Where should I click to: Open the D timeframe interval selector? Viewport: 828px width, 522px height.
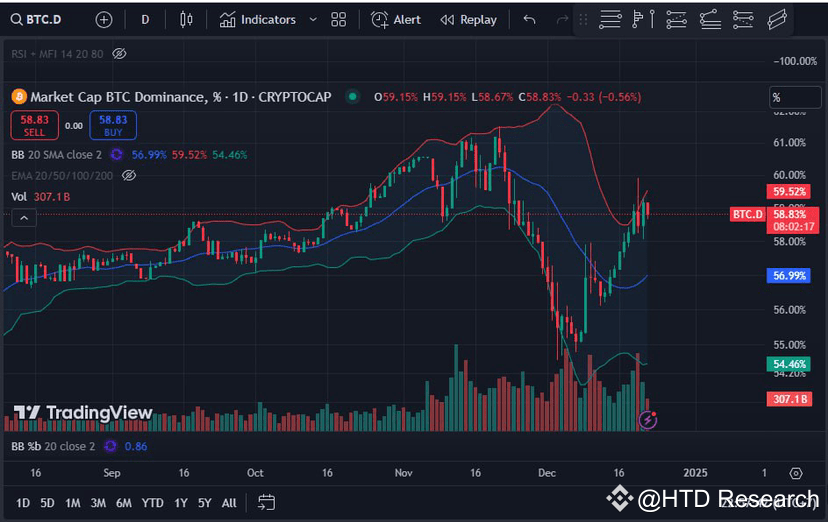pos(145,20)
